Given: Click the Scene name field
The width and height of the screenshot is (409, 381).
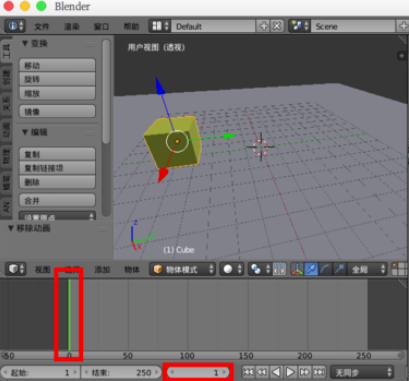Looking at the screenshot, I should (x=353, y=26).
